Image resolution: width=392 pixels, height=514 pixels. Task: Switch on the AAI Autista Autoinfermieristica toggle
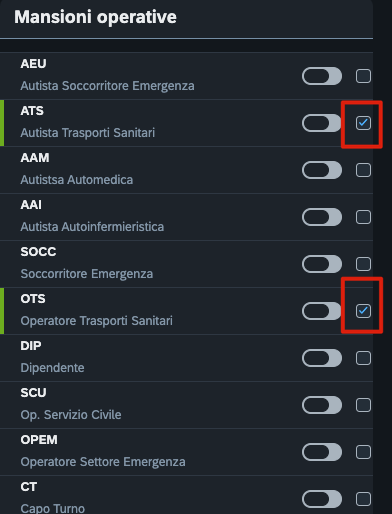pos(322,217)
